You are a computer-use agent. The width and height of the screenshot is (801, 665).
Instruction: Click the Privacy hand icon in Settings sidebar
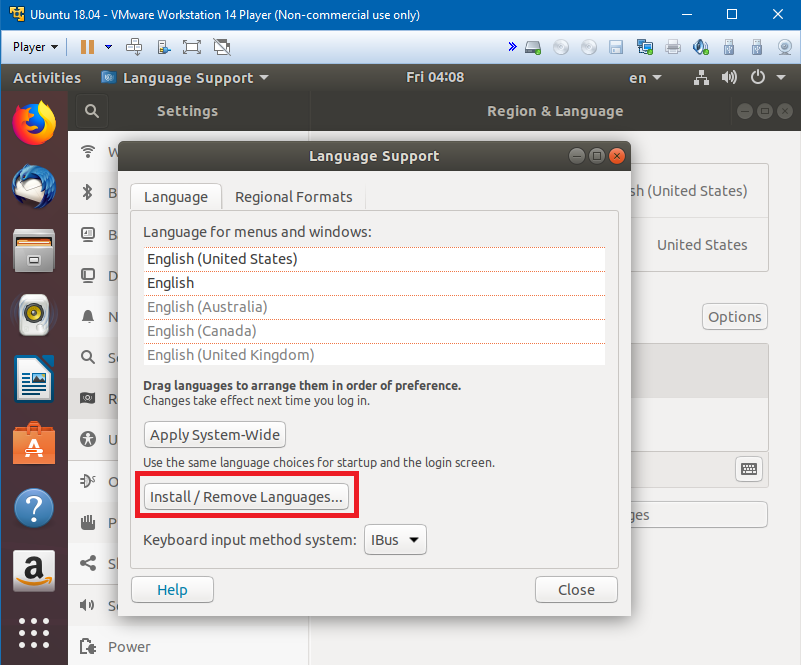[88, 522]
